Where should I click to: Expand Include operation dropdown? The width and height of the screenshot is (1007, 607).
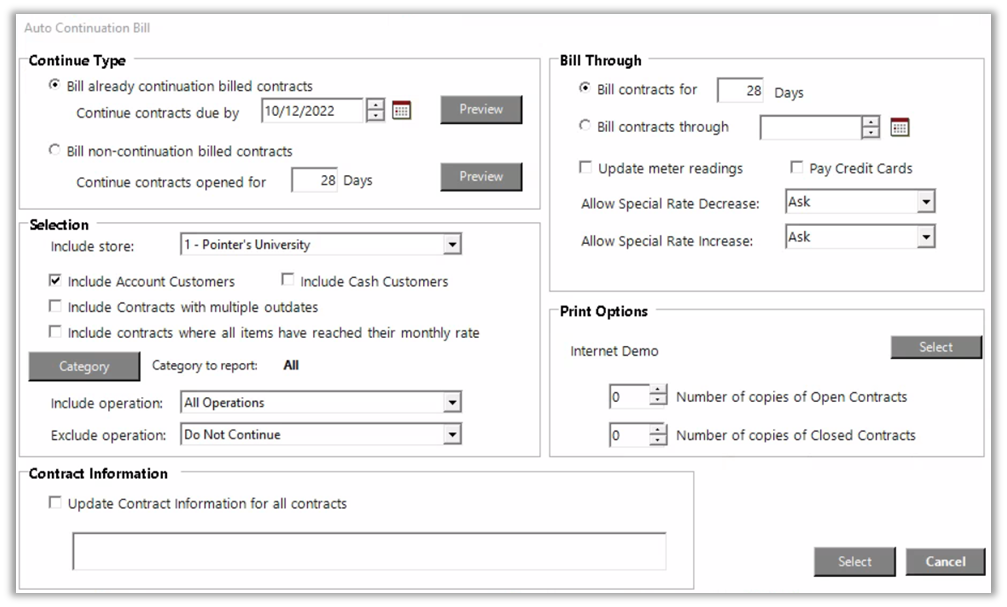pyautogui.click(x=452, y=403)
